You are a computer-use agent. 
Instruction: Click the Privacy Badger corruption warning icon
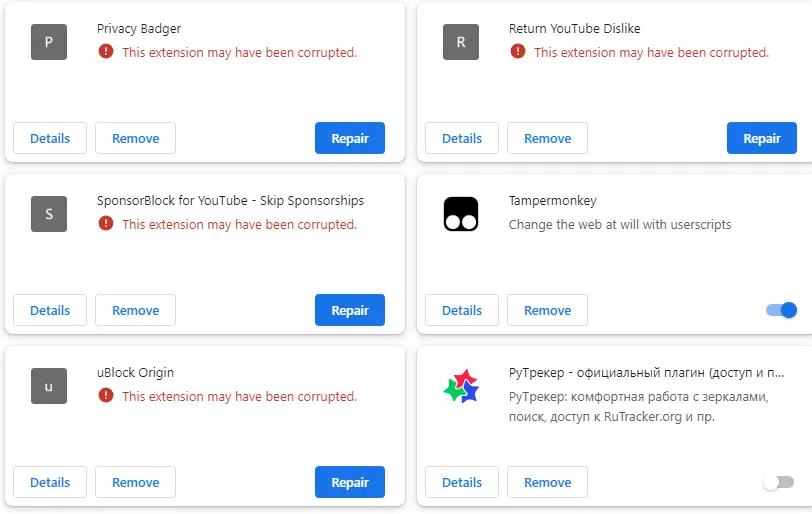tap(106, 51)
